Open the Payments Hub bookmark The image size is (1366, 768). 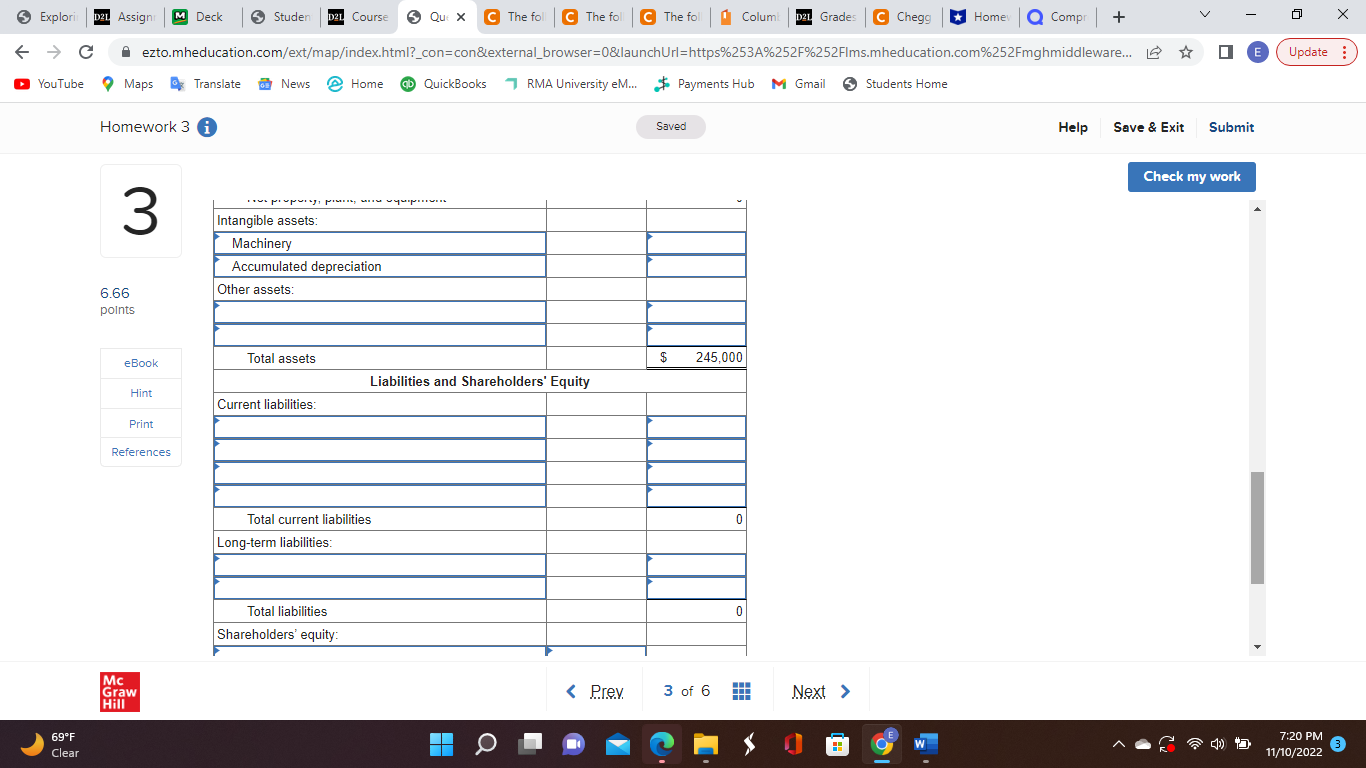[704, 84]
